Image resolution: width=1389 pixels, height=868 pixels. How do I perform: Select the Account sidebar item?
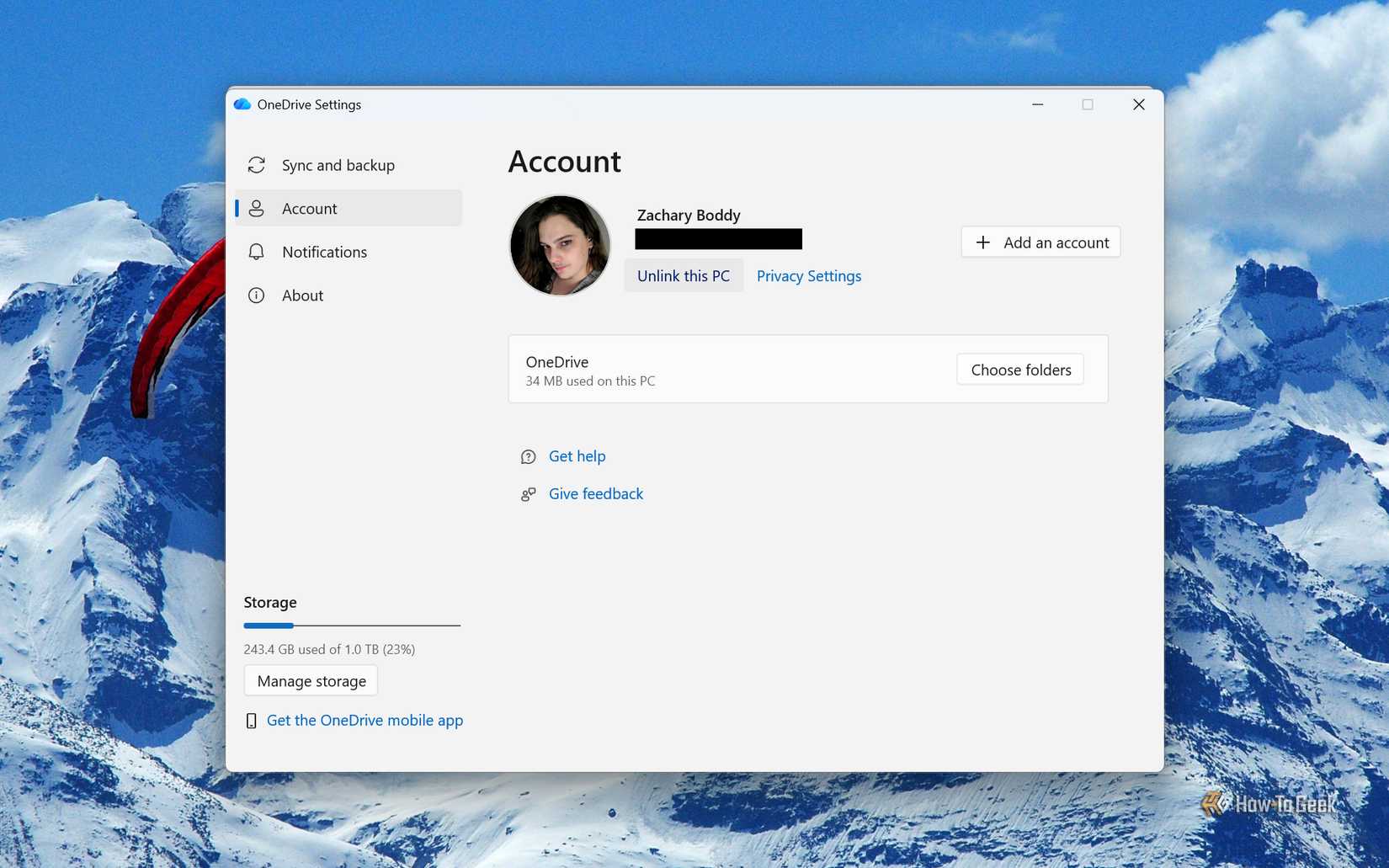[349, 208]
